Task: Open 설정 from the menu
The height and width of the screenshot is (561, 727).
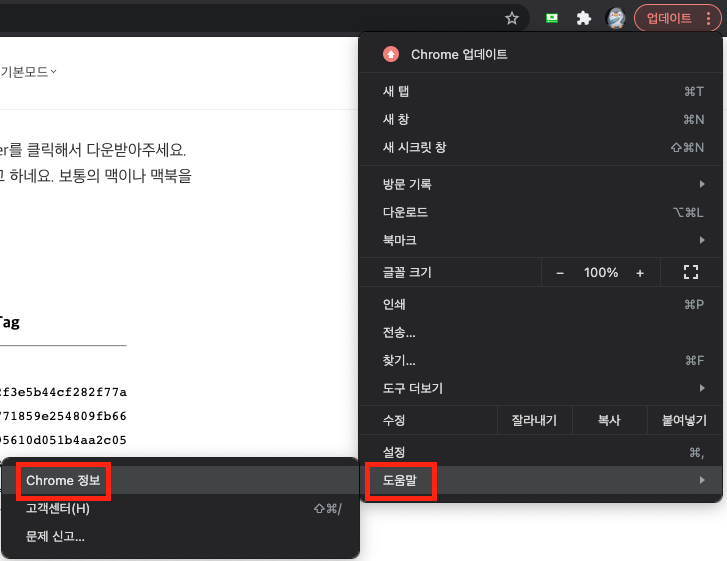Action: click(x=540, y=452)
